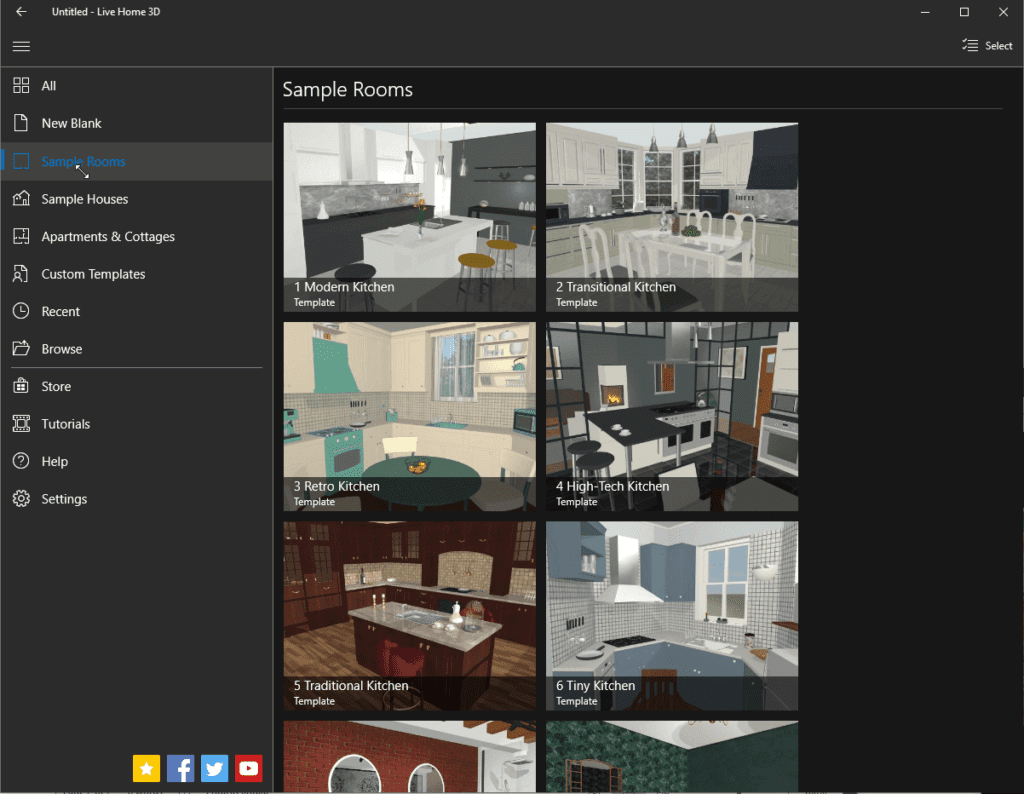
Task: Click the Custom Templates icon
Action: click(x=21, y=274)
